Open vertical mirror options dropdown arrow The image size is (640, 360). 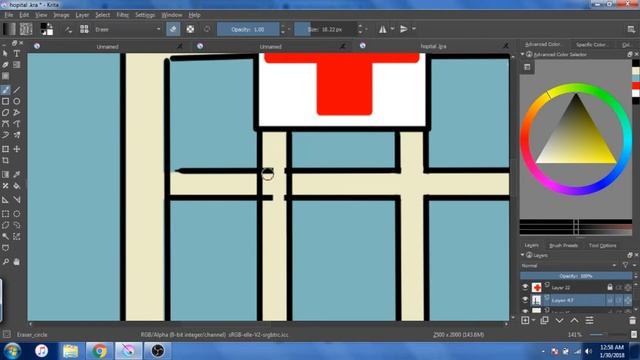(414, 29)
